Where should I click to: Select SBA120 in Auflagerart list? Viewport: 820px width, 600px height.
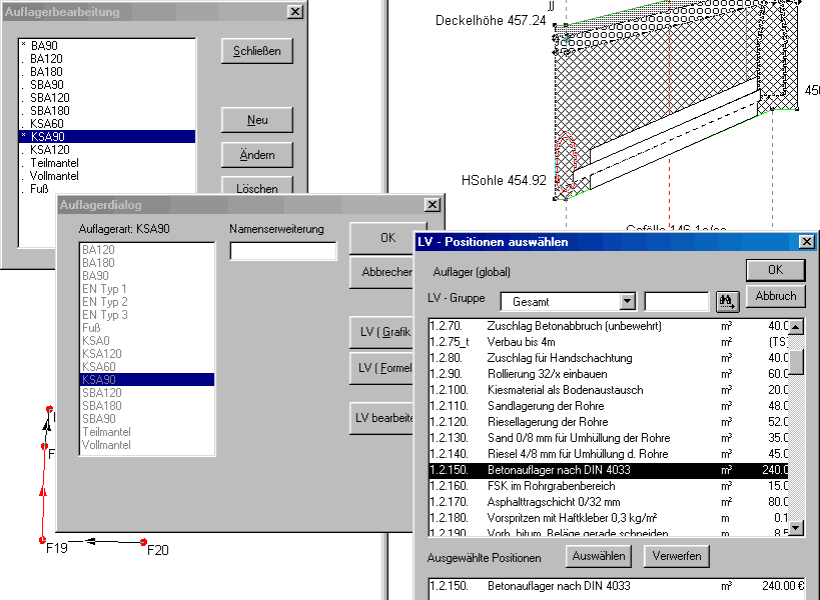point(103,393)
